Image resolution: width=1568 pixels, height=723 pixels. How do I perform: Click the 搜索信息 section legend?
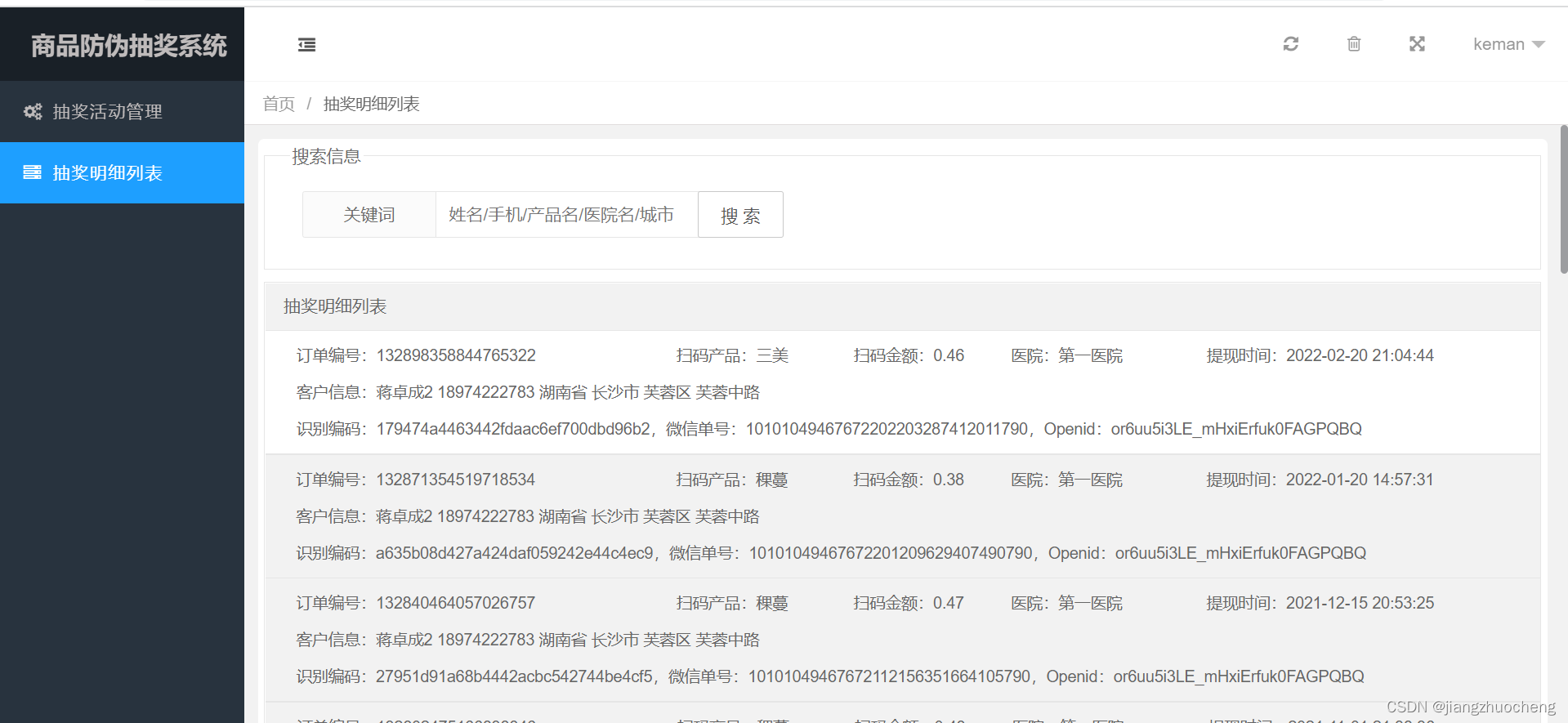326,156
